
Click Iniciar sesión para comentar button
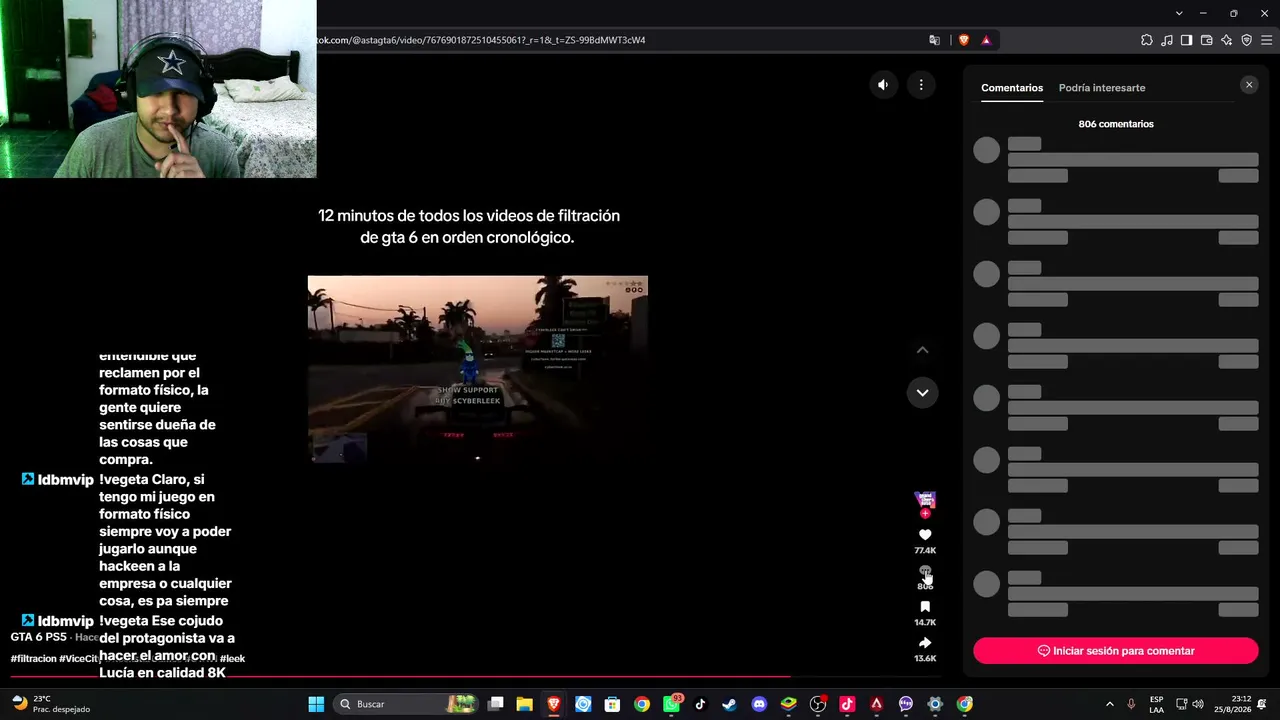1116,651
